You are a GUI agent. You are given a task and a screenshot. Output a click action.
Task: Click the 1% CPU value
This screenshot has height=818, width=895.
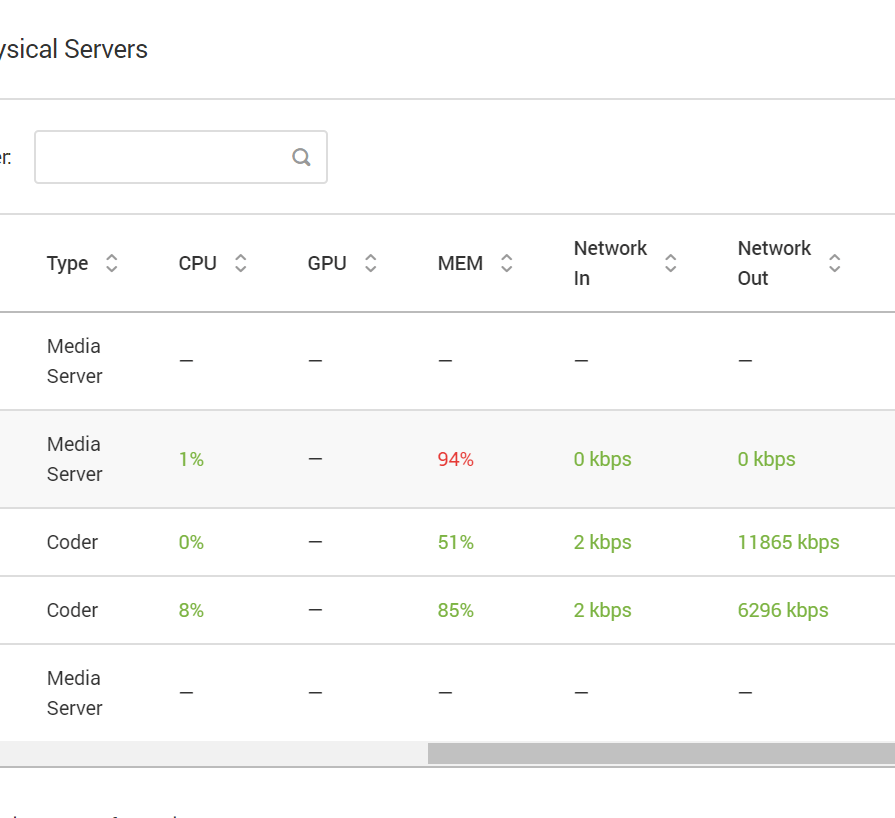pyautogui.click(x=191, y=459)
